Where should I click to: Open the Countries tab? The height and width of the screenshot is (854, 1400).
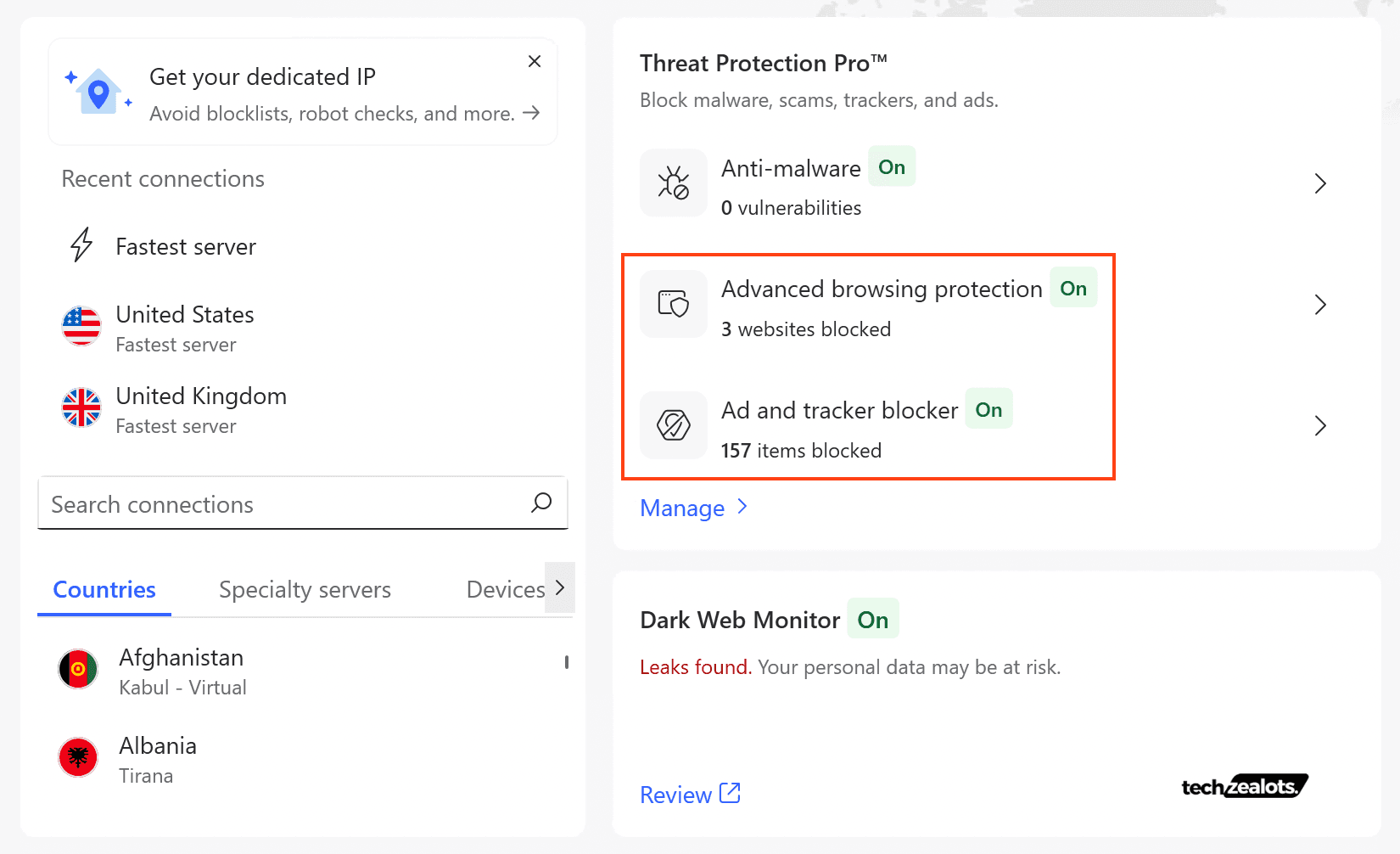(104, 588)
